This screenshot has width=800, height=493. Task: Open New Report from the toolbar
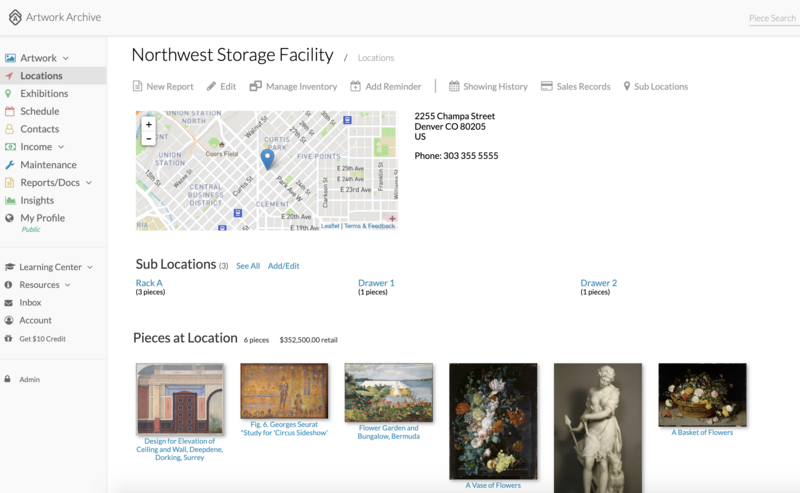[163, 87]
